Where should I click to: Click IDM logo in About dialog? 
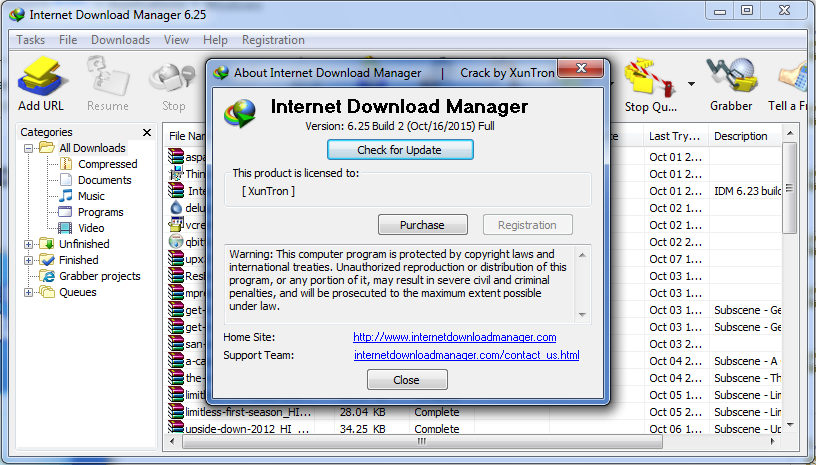240,113
